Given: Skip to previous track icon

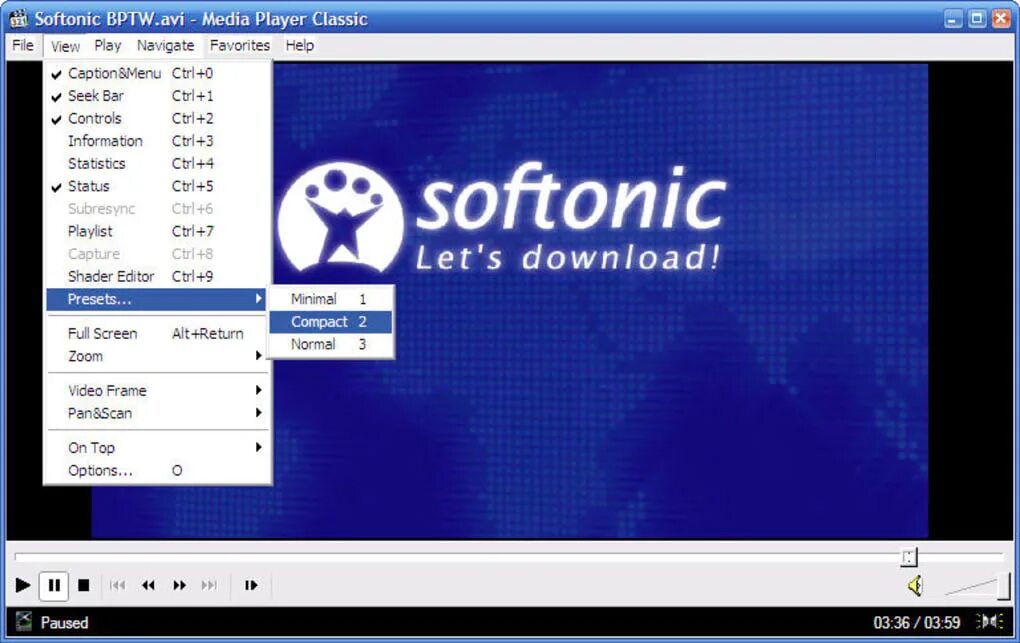Looking at the screenshot, I should (x=118, y=585).
